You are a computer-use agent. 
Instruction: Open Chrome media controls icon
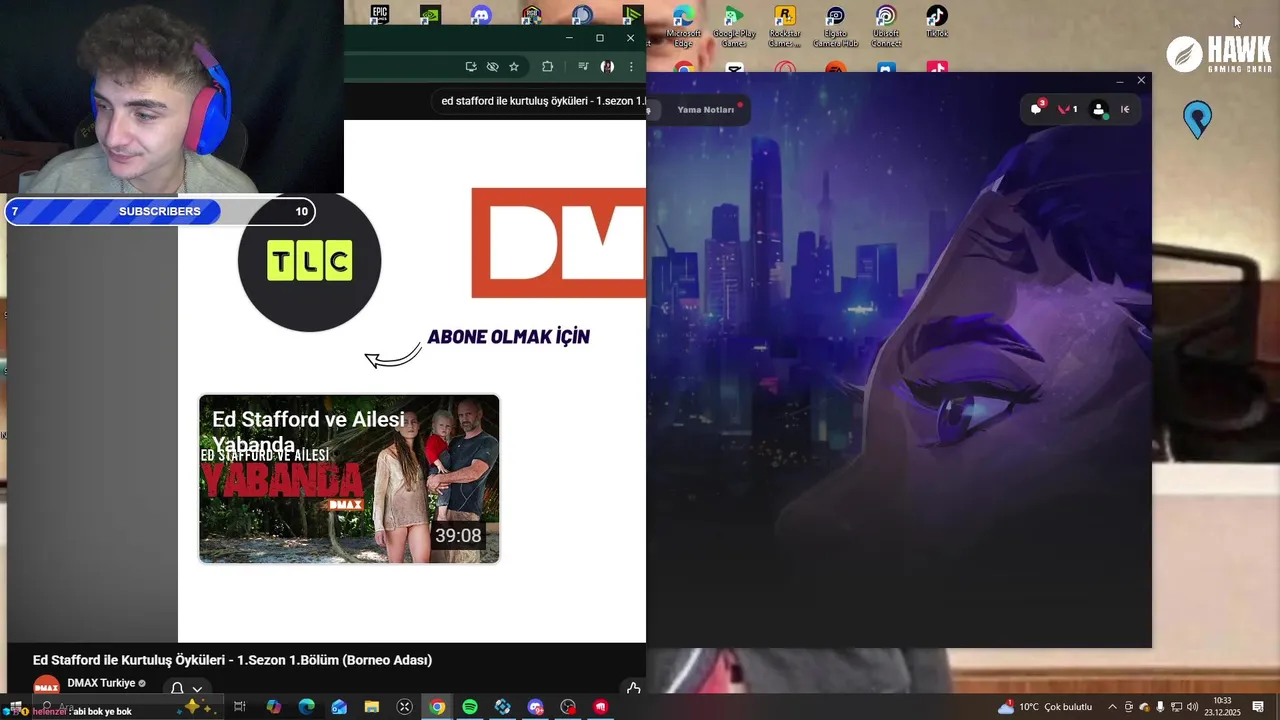pos(583,67)
